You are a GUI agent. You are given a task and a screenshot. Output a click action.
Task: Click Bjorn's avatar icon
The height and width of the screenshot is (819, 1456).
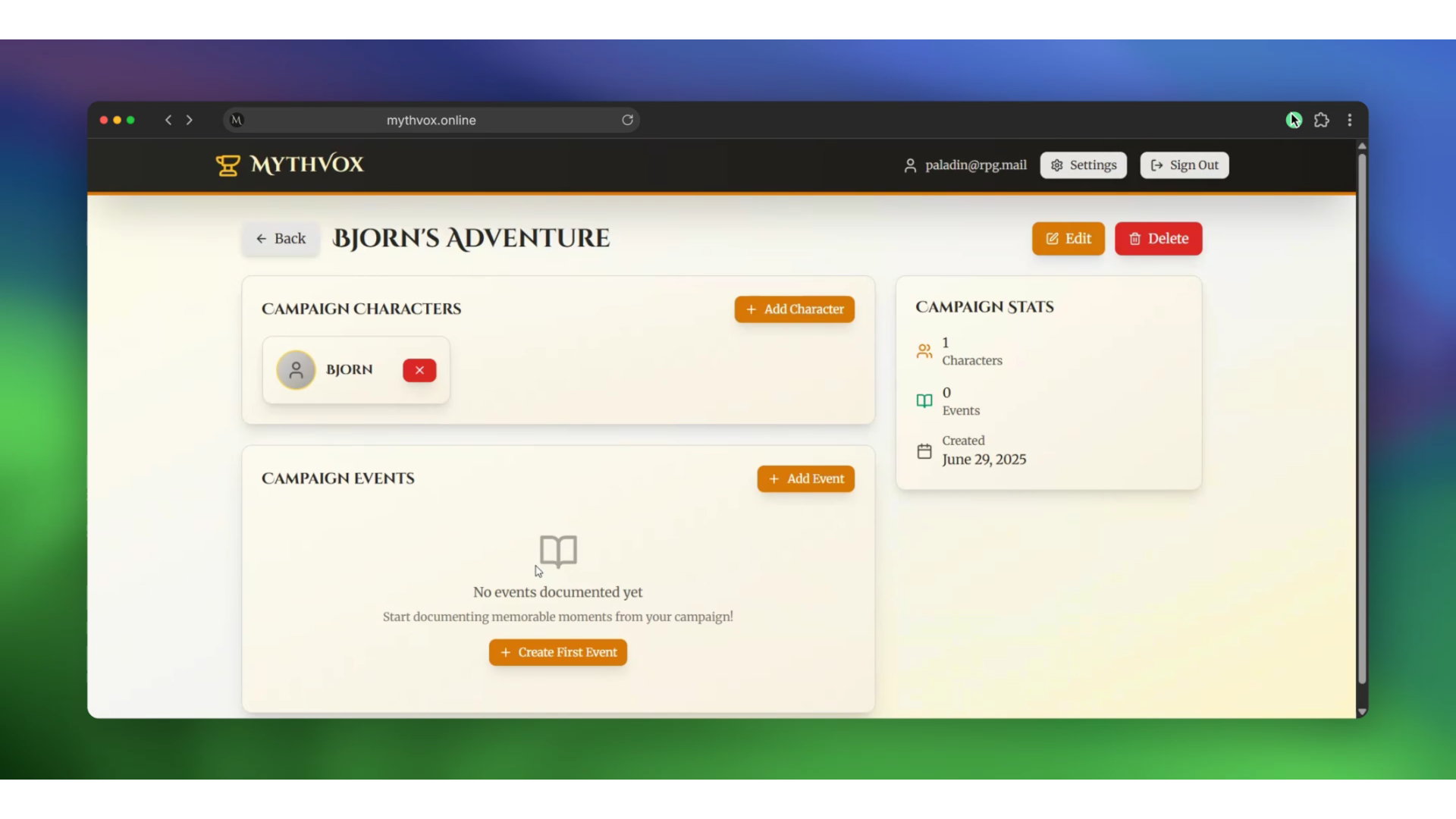pos(297,370)
